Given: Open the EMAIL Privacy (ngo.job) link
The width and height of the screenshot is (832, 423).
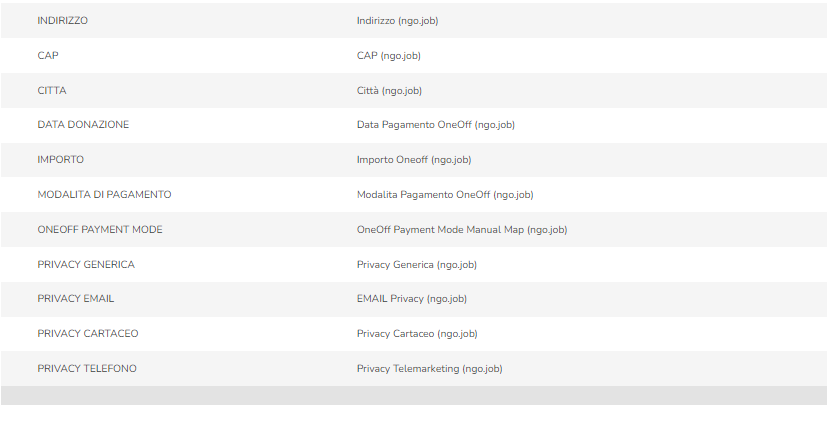Looking at the screenshot, I should point(411,299).
